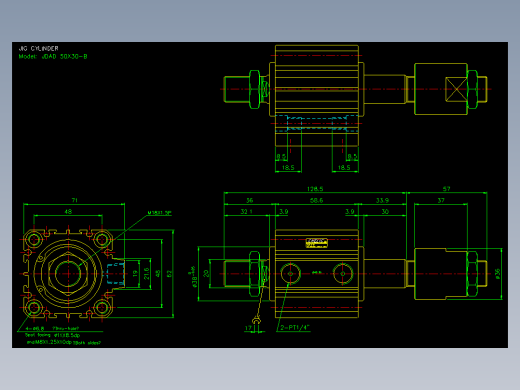The width and height of the screenshot is (520, 390).
Task: Click the wrench symbol above the 17
Action: pyautogui.click(x=256, y=321)
